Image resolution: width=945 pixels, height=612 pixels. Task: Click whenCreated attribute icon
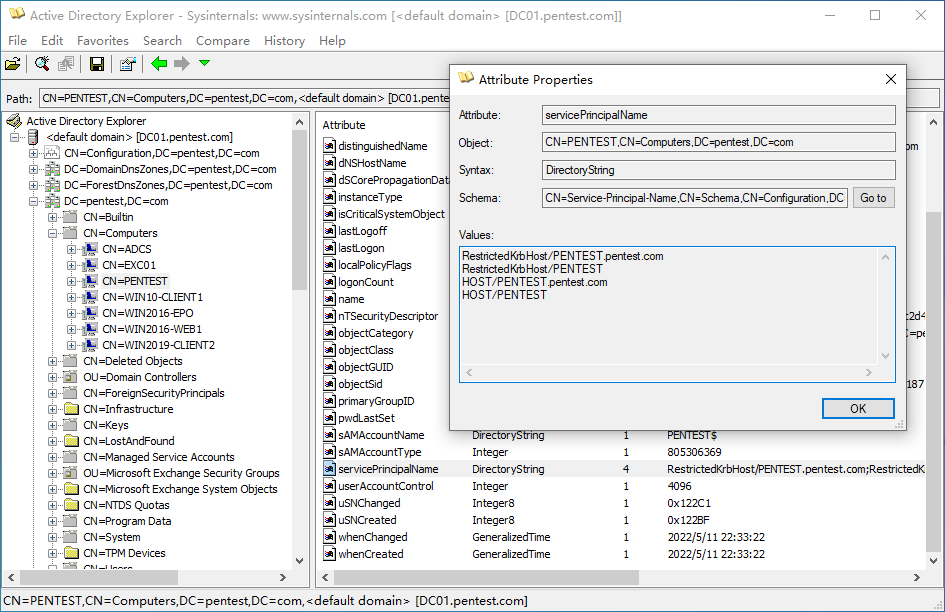[x=329, y=554]
